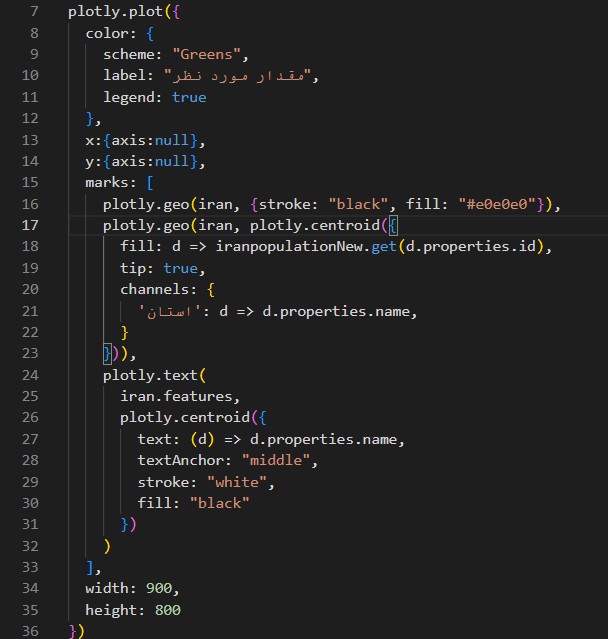Click 'd.properties.name' on line 21
Screen dimensions: 608x639
click(x=336, y=312)
